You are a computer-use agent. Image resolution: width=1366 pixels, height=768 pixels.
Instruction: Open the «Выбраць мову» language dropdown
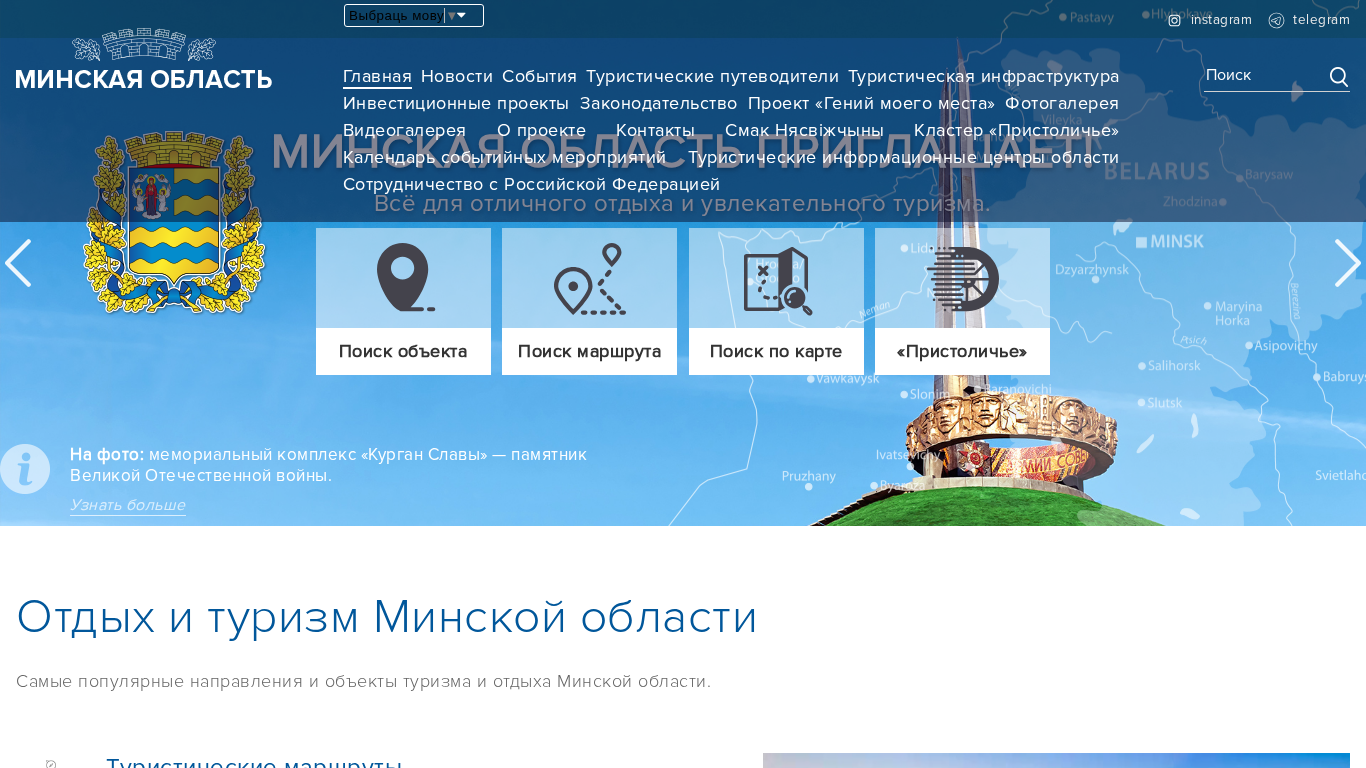point(414,15)
